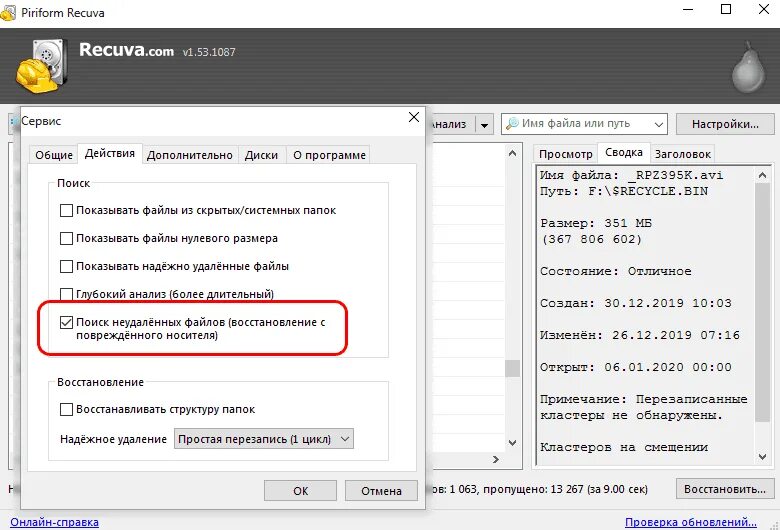Minimize the Piriform Recuva window

tap(688, 10)
